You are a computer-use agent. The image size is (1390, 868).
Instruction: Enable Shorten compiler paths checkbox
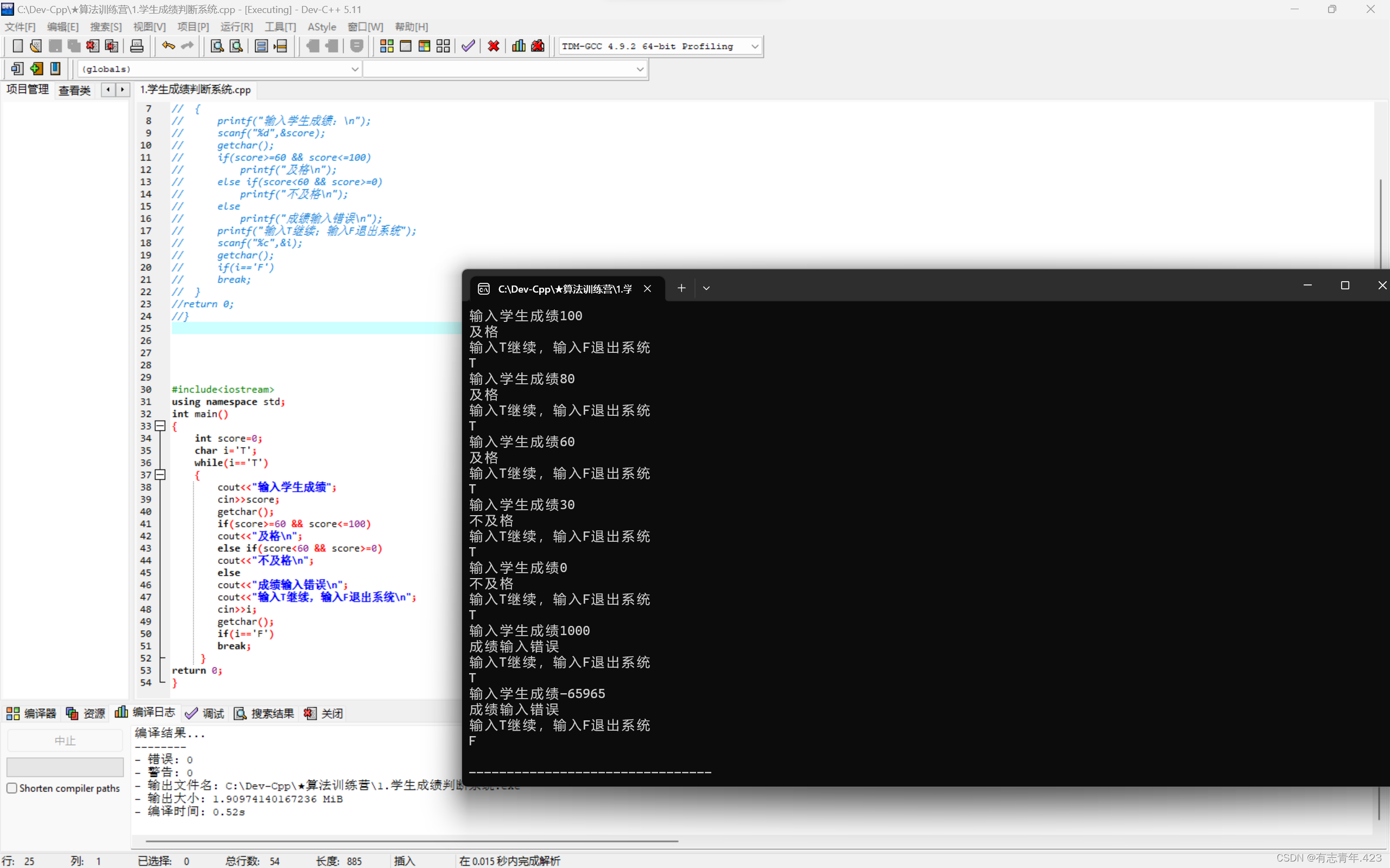pos(12,788)
